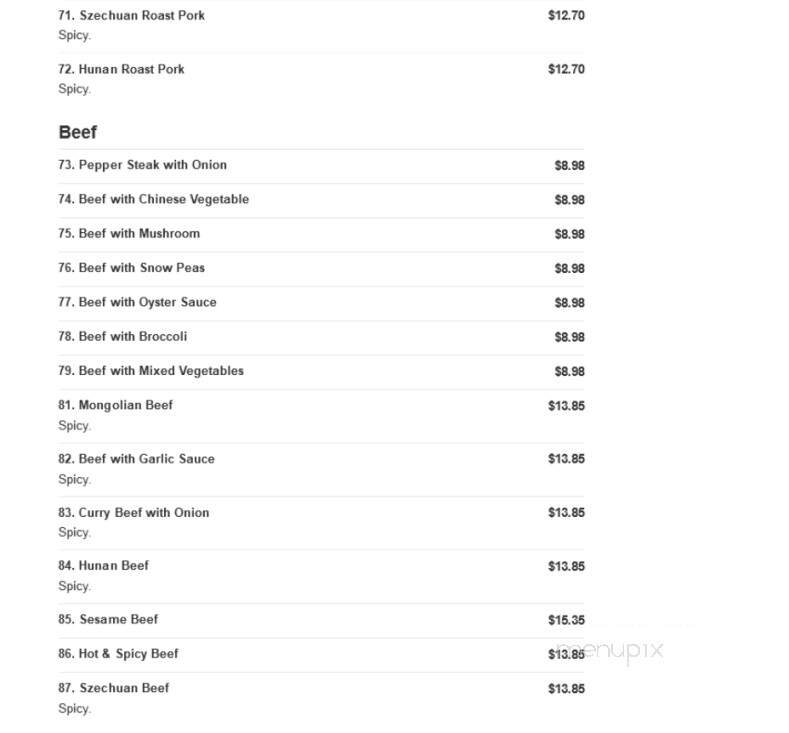This screenshot has height=733, width=789.
Task: Open 87. Szechuan Beef item
Action: [x=321, y=698]
